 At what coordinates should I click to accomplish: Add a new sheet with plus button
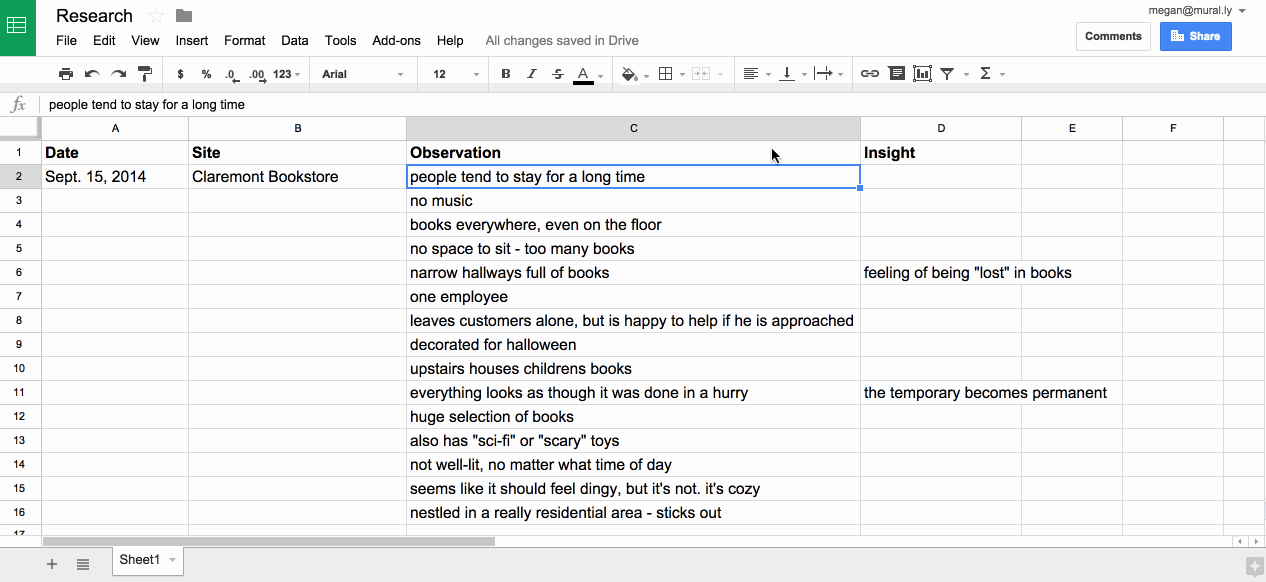click(52, 564)
